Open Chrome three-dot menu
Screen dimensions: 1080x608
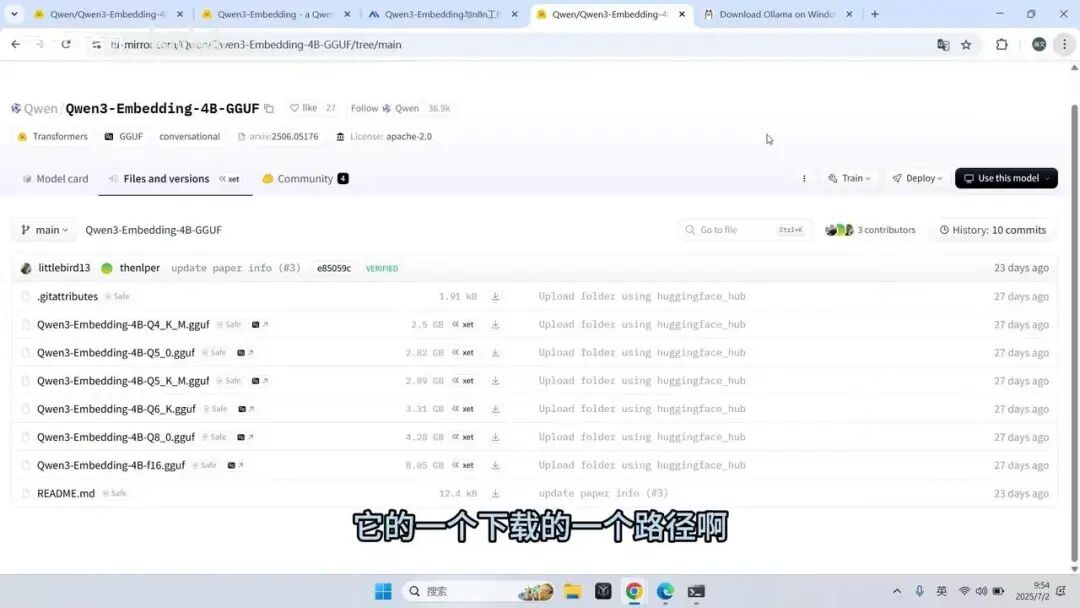point(1064,45)
